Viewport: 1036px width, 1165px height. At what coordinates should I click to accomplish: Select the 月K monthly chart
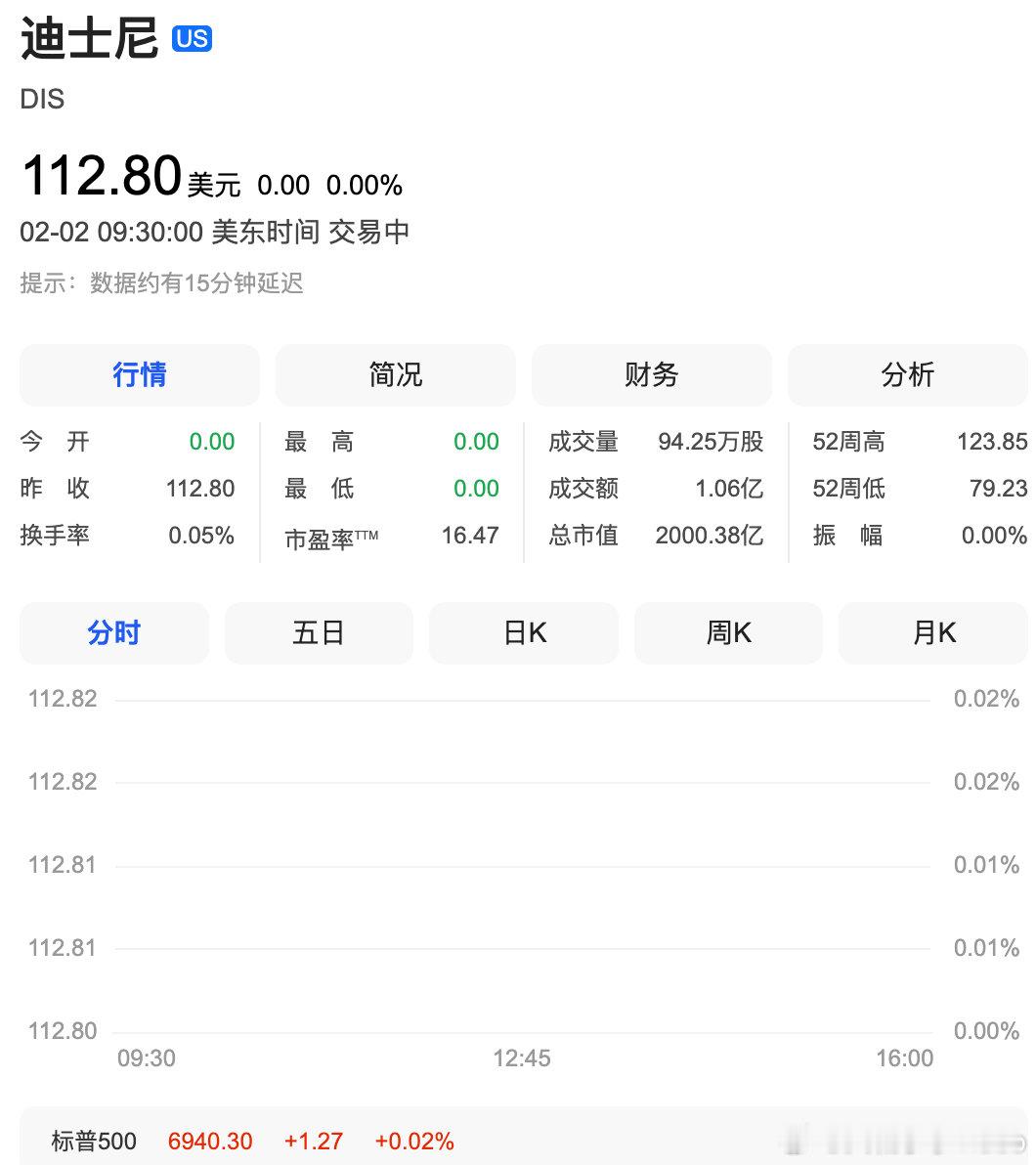932,632
